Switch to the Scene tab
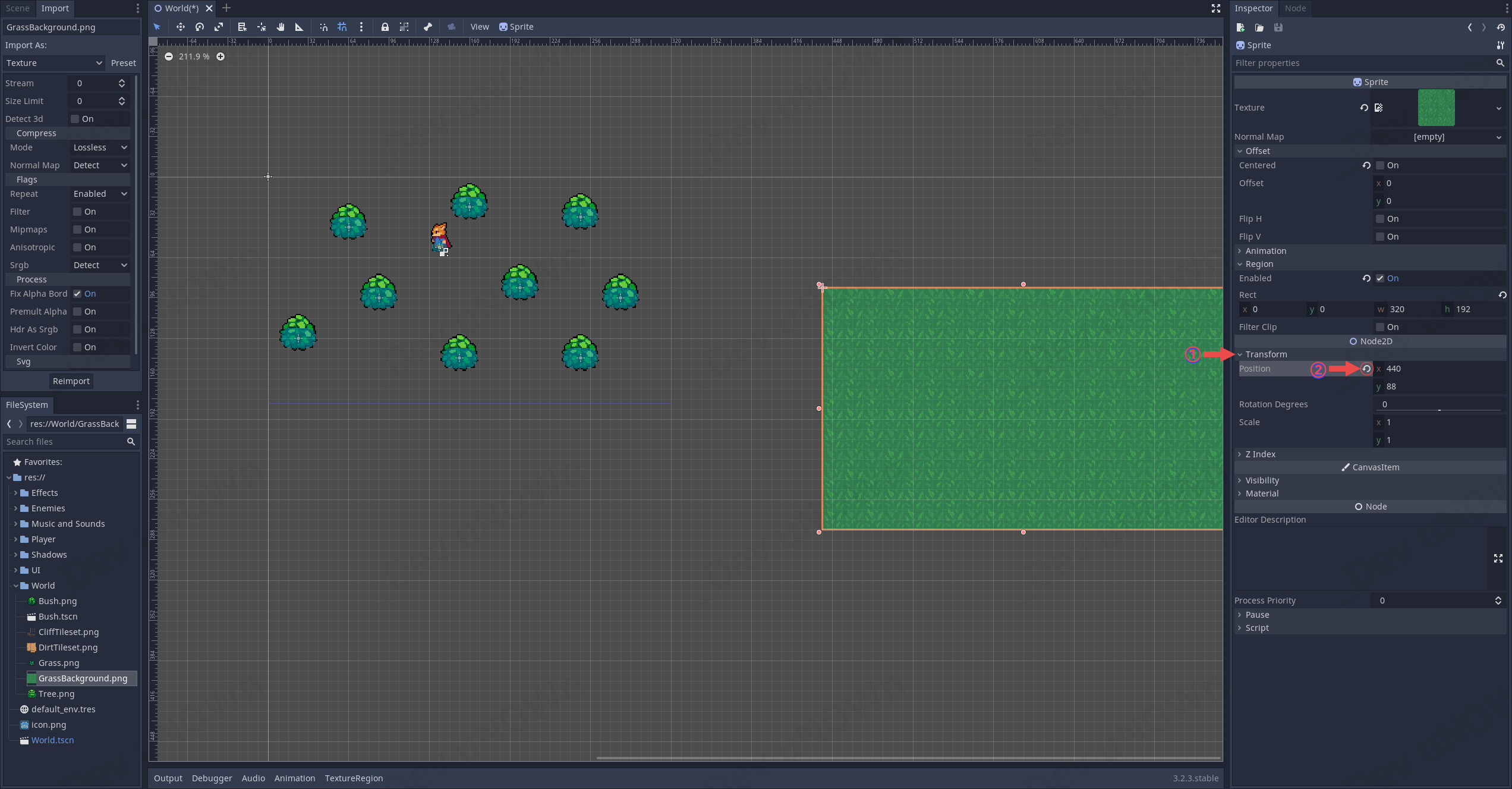The image size is (1512, 789). (x=18, y=8)
